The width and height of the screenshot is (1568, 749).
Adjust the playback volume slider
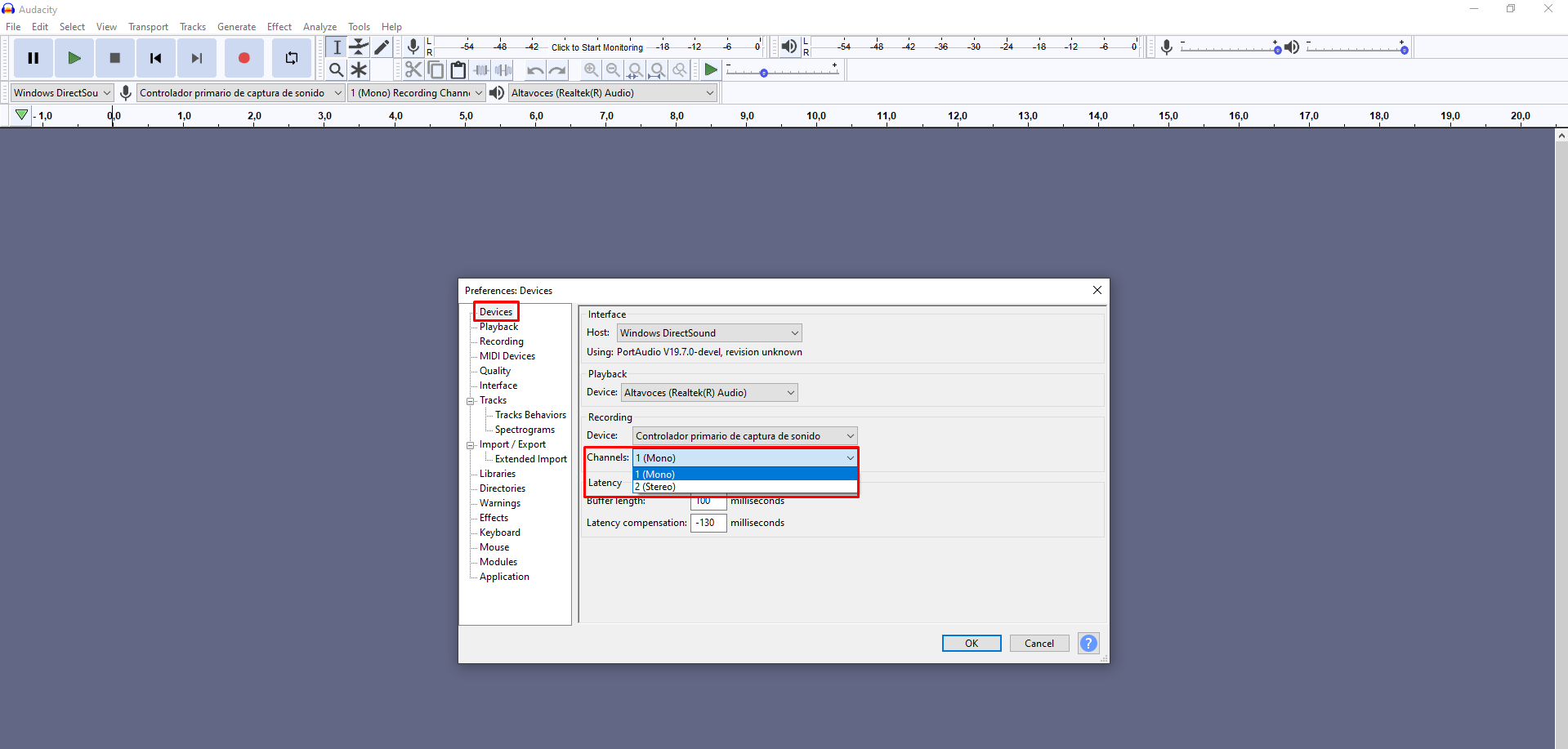click(x=1356, y=48)
